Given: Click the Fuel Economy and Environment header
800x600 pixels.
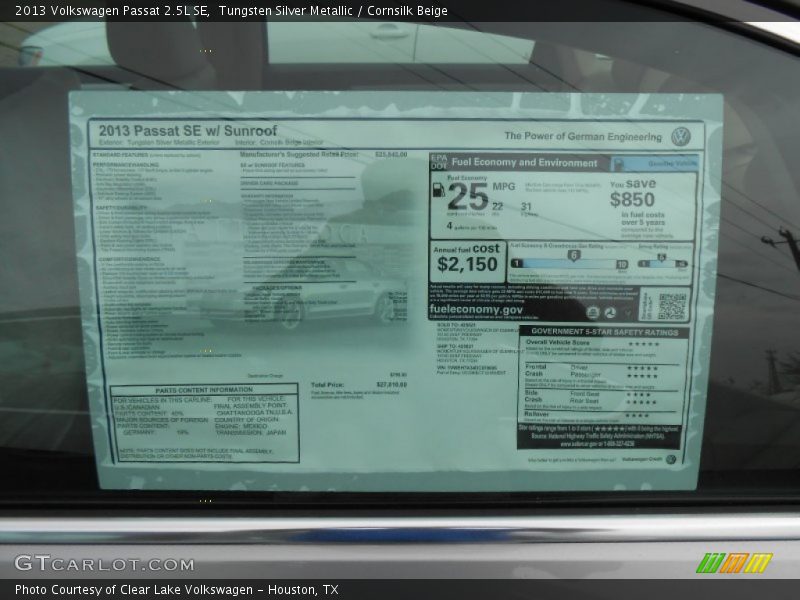Looking at the screenshot, I should (525, 162).
